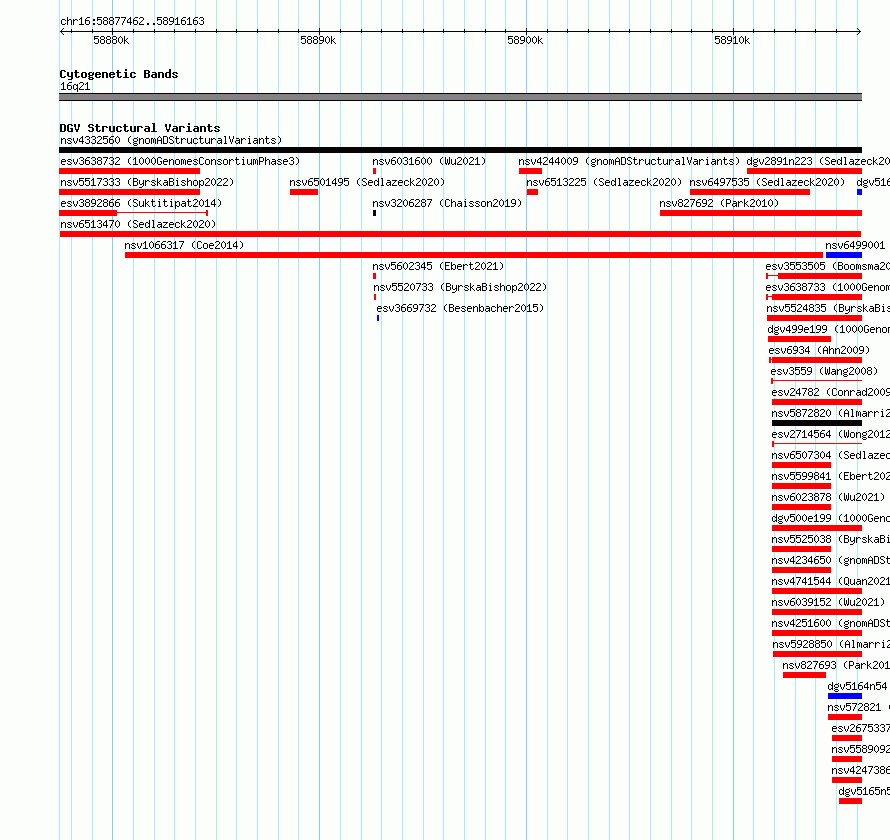Click the gray 16q21 cytogenetic band
The width and height of the screenshot is (890, 840).
coord(460,97)
